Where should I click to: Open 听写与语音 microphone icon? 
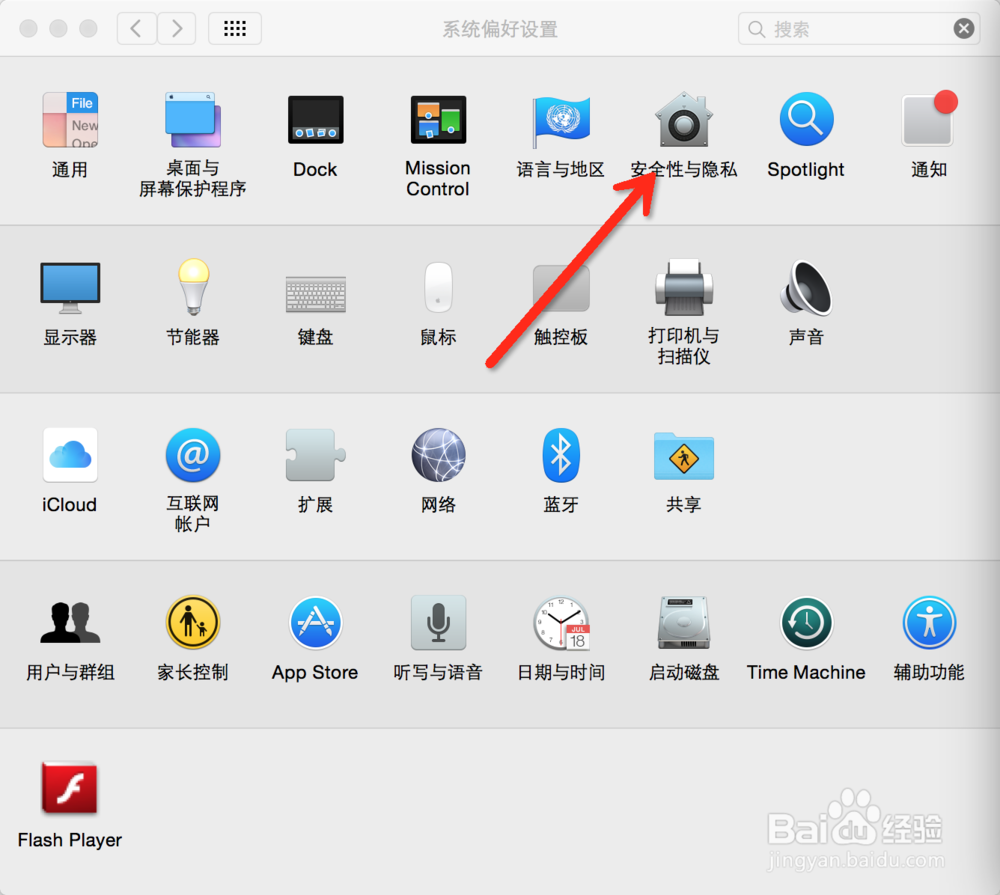(438, 622)
